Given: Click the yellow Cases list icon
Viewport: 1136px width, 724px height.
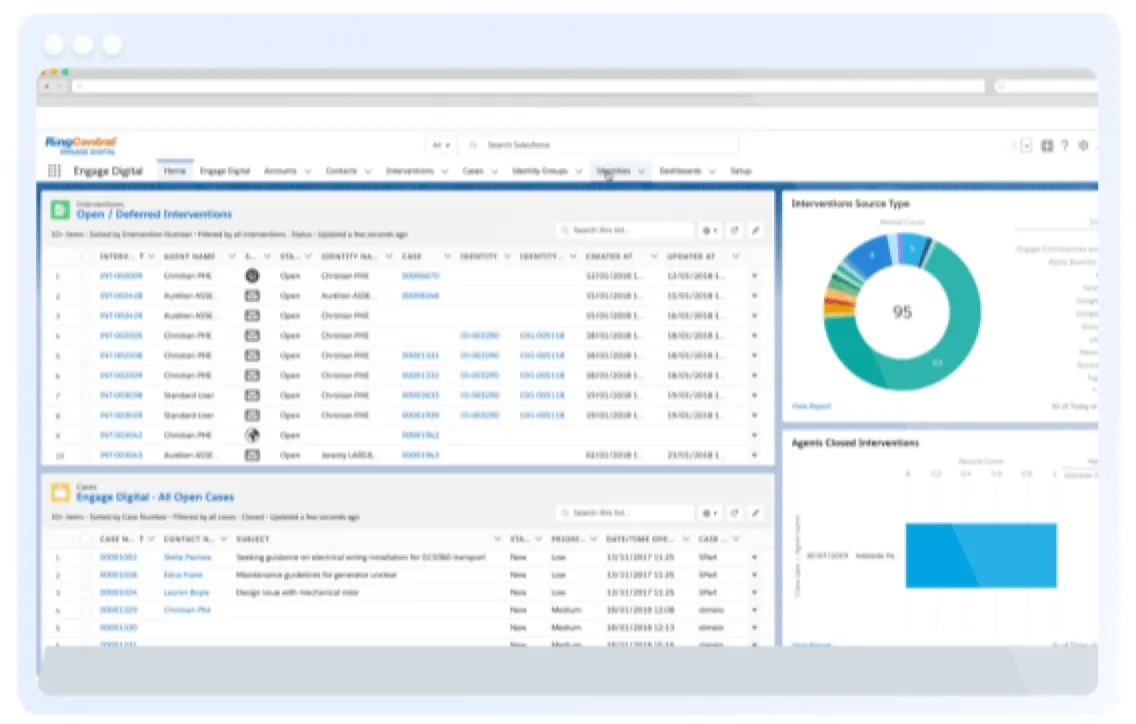Looking at the screenshot, I should (60, 492).
